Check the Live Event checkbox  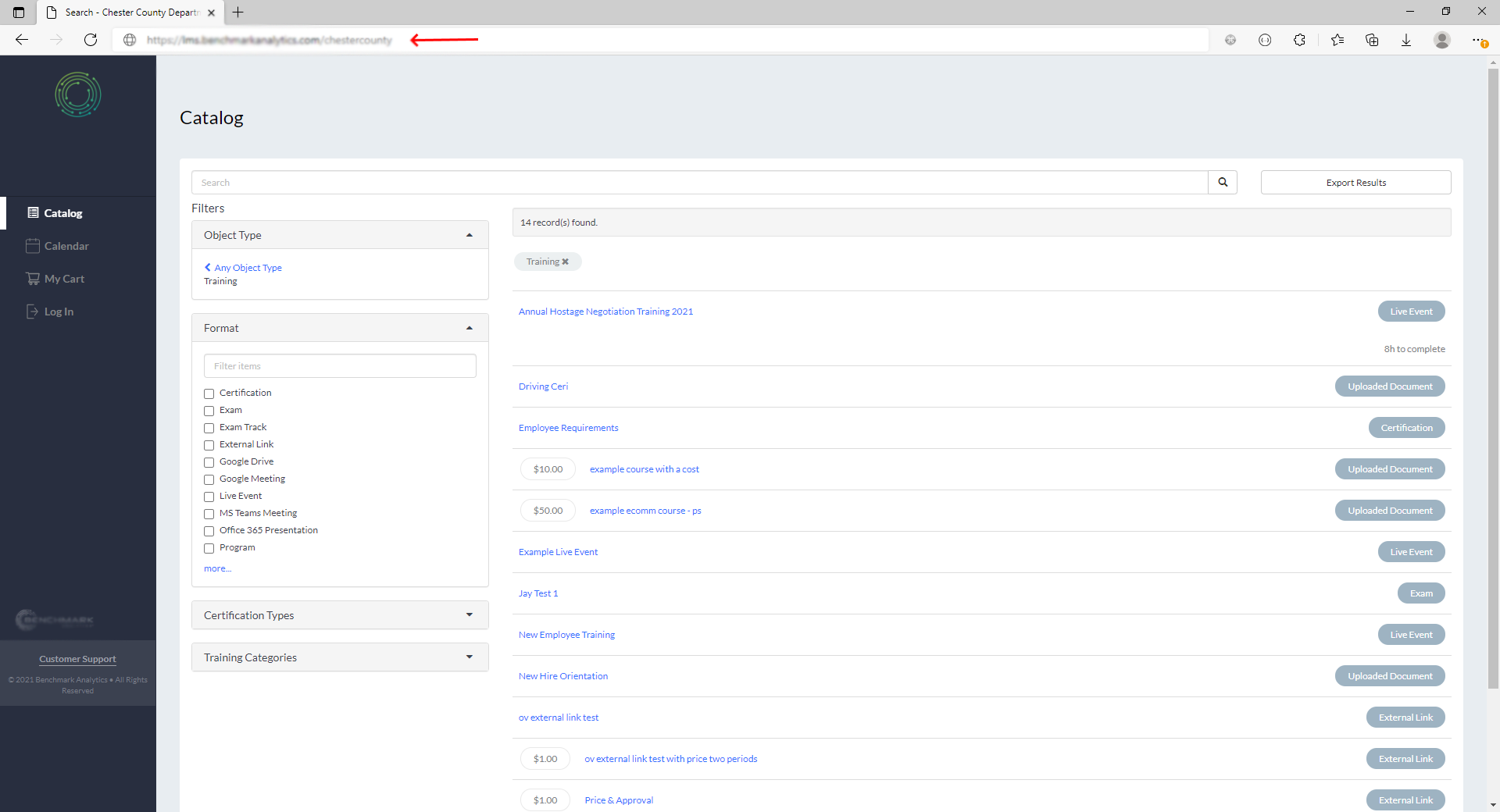click(209, 497)
